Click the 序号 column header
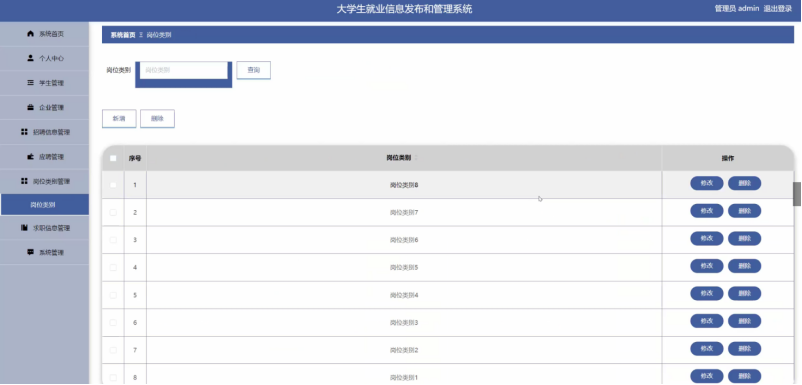This screenshot has width=802, height=385. click(x=135, y=158)
